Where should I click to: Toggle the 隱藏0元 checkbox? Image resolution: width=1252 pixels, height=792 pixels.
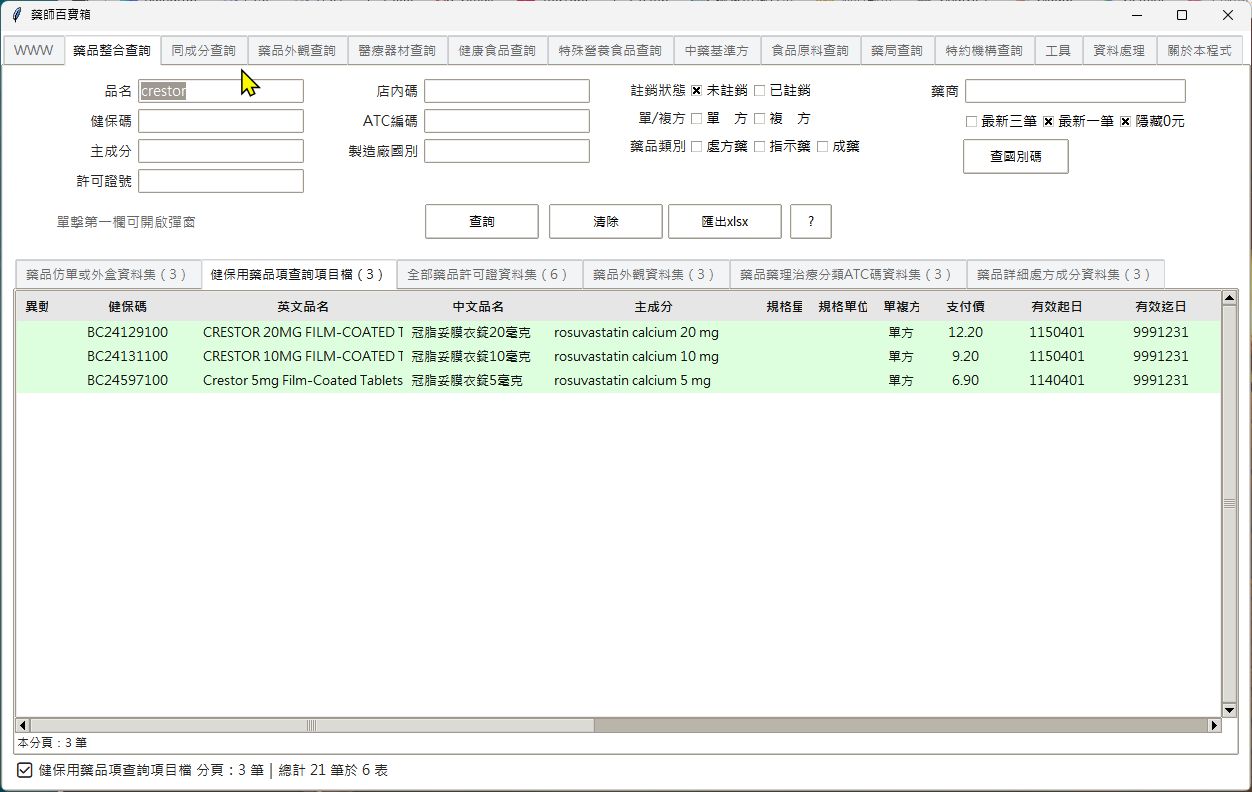pyautogui.click(x=1125, y=121)
